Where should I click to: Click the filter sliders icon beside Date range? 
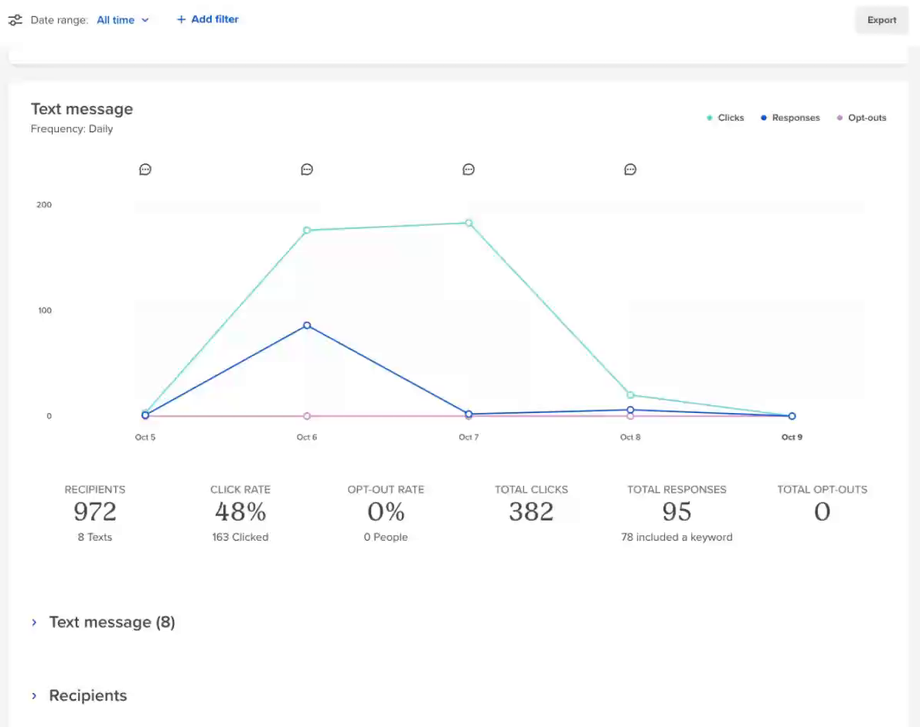[x=15, y=20]
